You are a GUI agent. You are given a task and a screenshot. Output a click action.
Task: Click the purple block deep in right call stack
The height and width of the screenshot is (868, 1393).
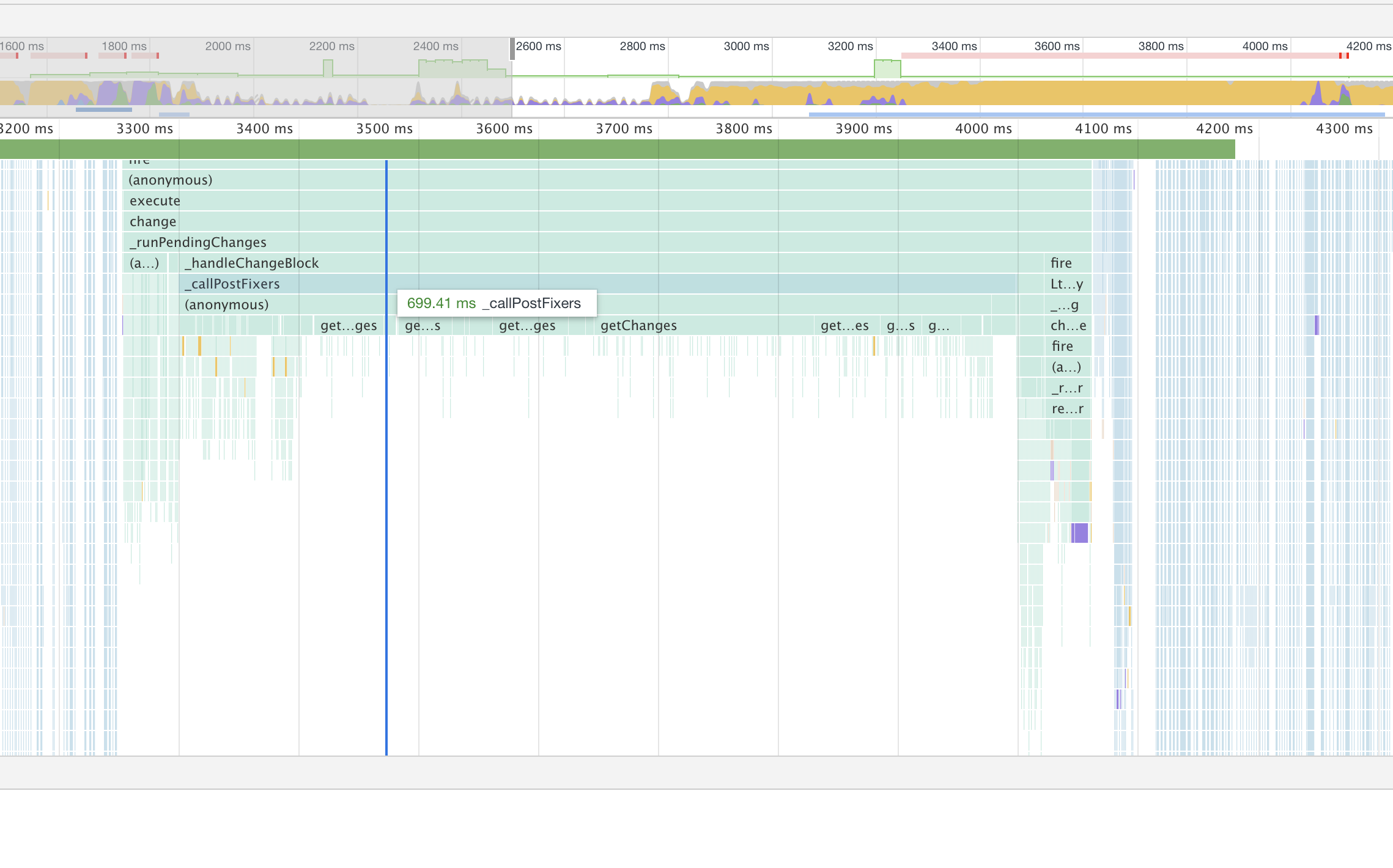coord(1080,532)
